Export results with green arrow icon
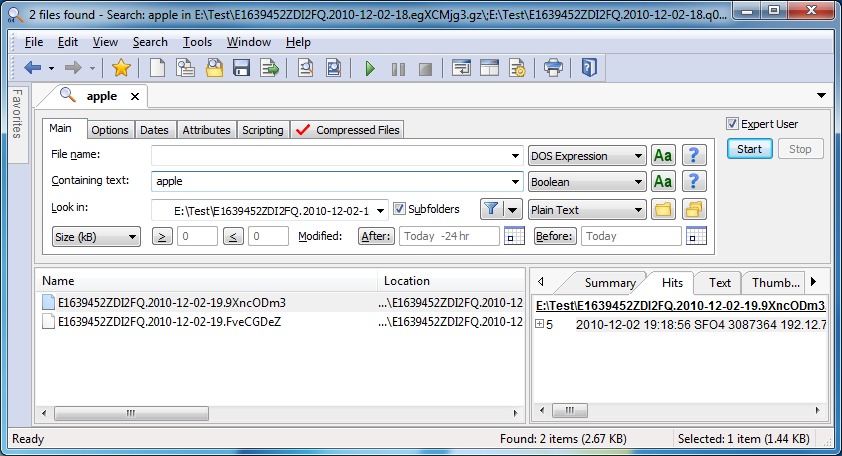The height and width of the screenshot is (456, 842). point(270,68)
